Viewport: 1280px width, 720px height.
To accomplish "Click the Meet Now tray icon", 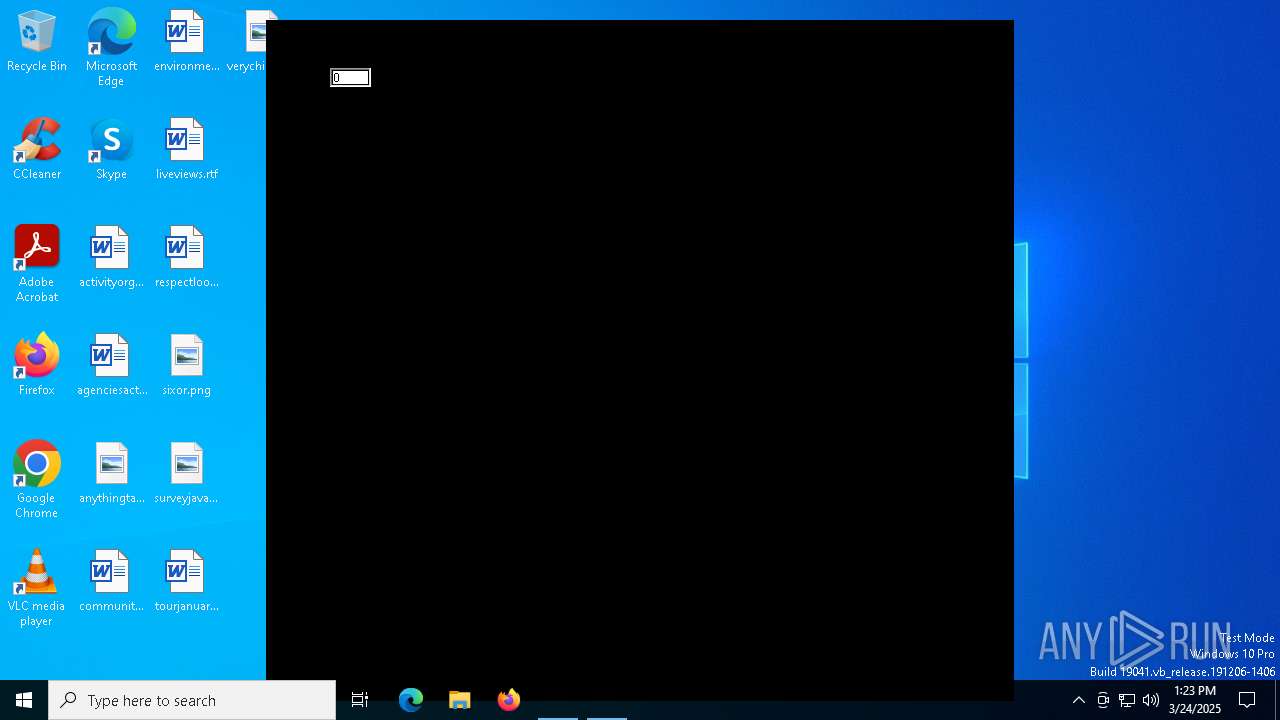I will coord(1103,700).
